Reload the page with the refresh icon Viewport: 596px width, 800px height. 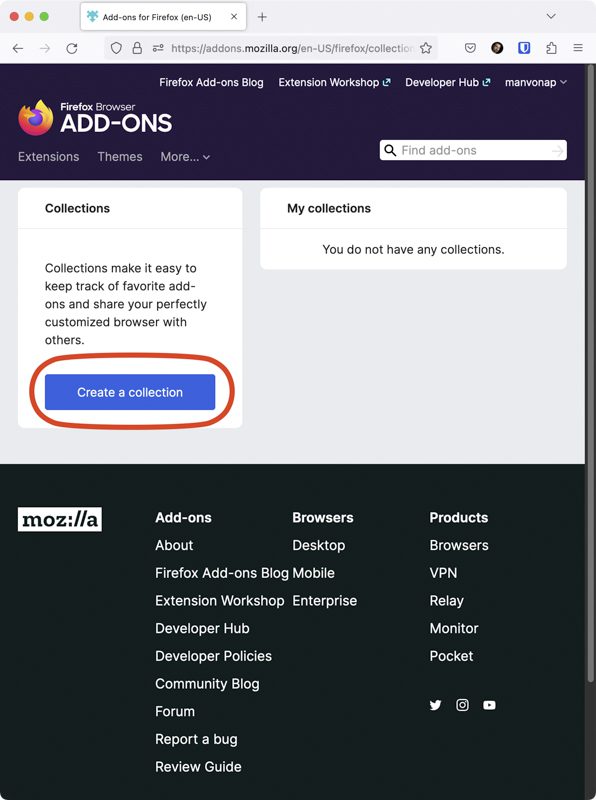[72, 48]
